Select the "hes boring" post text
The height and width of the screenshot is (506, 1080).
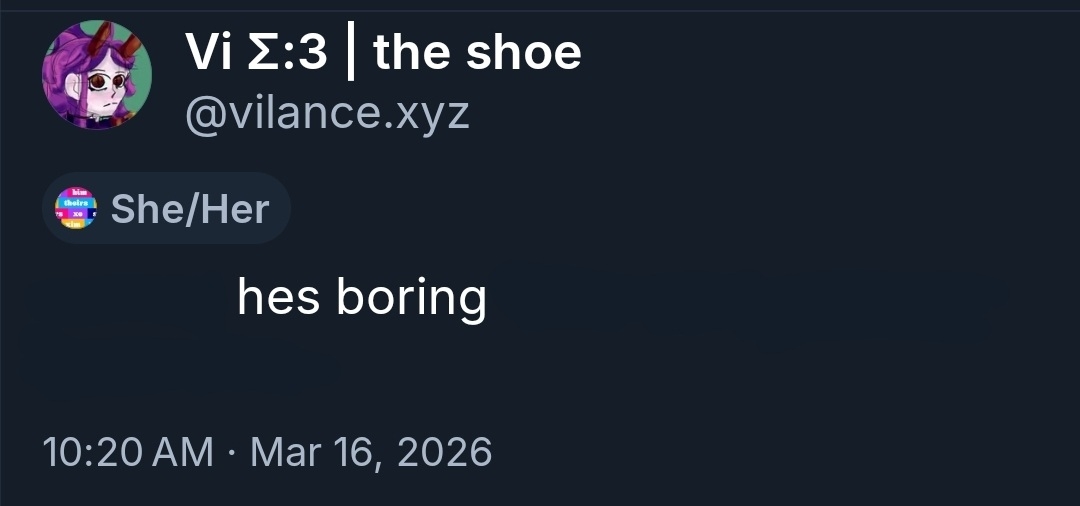[x=361, y=297]
